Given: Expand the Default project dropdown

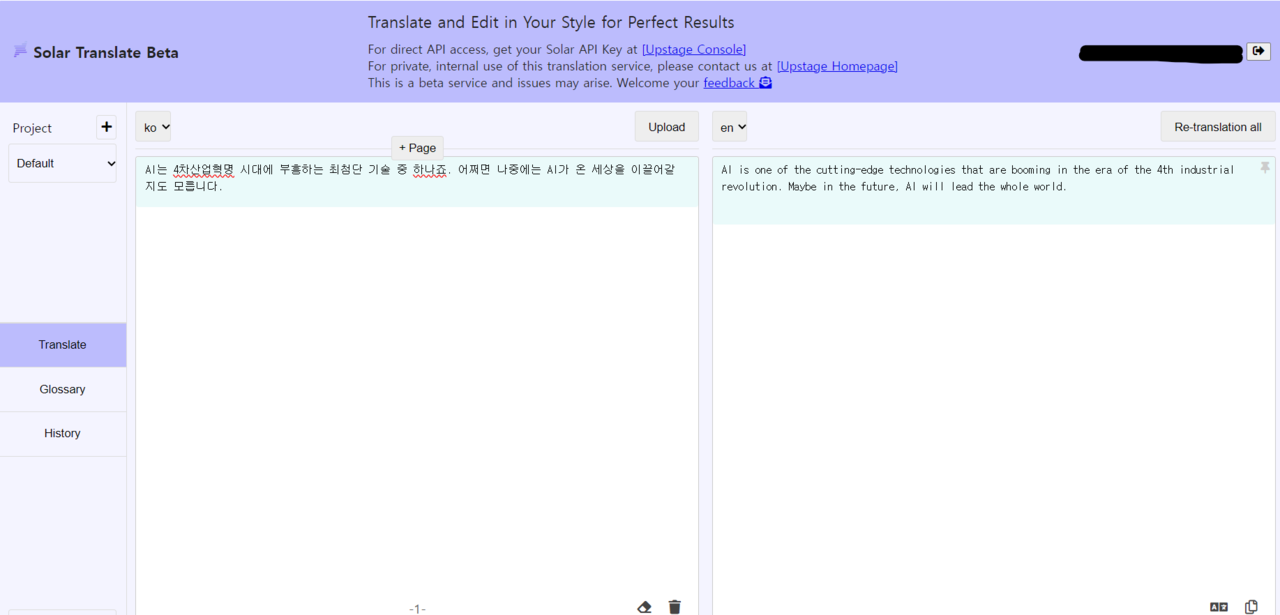Looking at the screenshot, I should coord(62,163).
